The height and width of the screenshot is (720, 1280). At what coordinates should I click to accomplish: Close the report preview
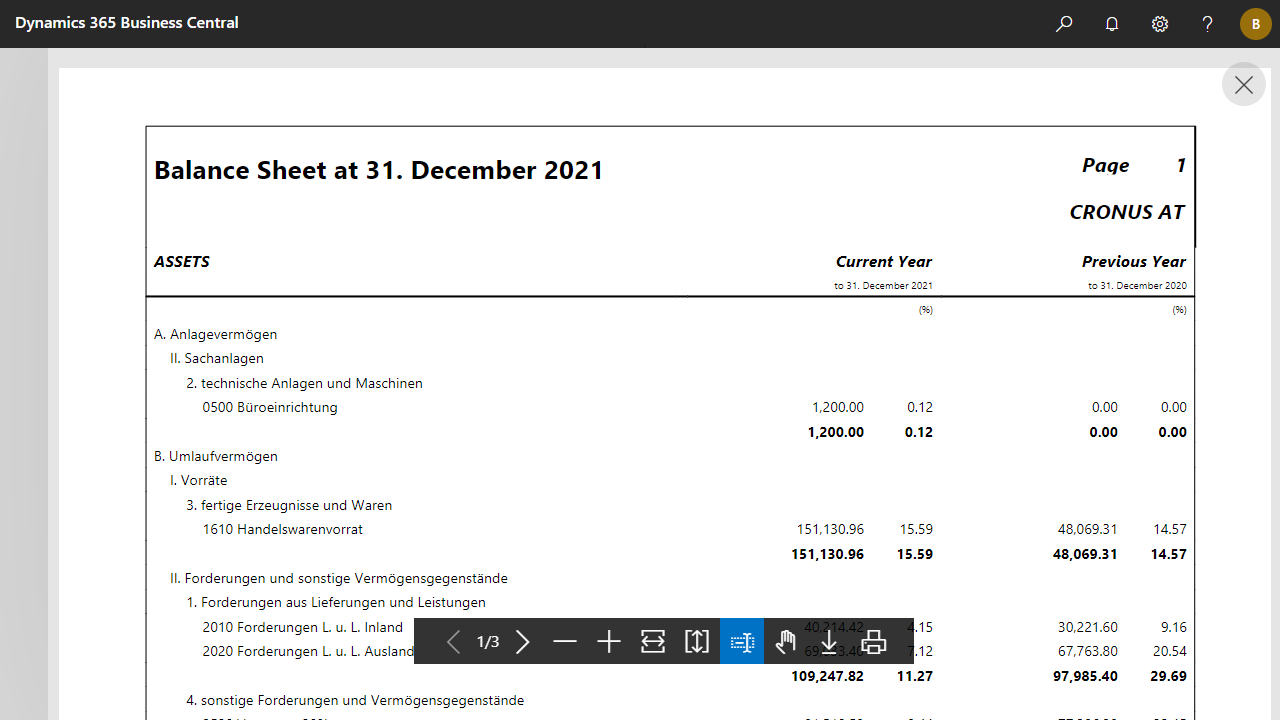1243,85
